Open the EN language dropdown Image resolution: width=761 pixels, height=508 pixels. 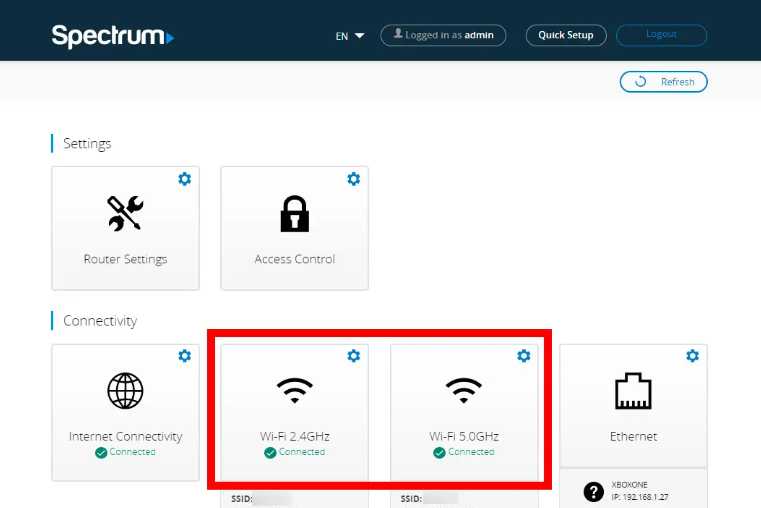(x=349, y=36)
